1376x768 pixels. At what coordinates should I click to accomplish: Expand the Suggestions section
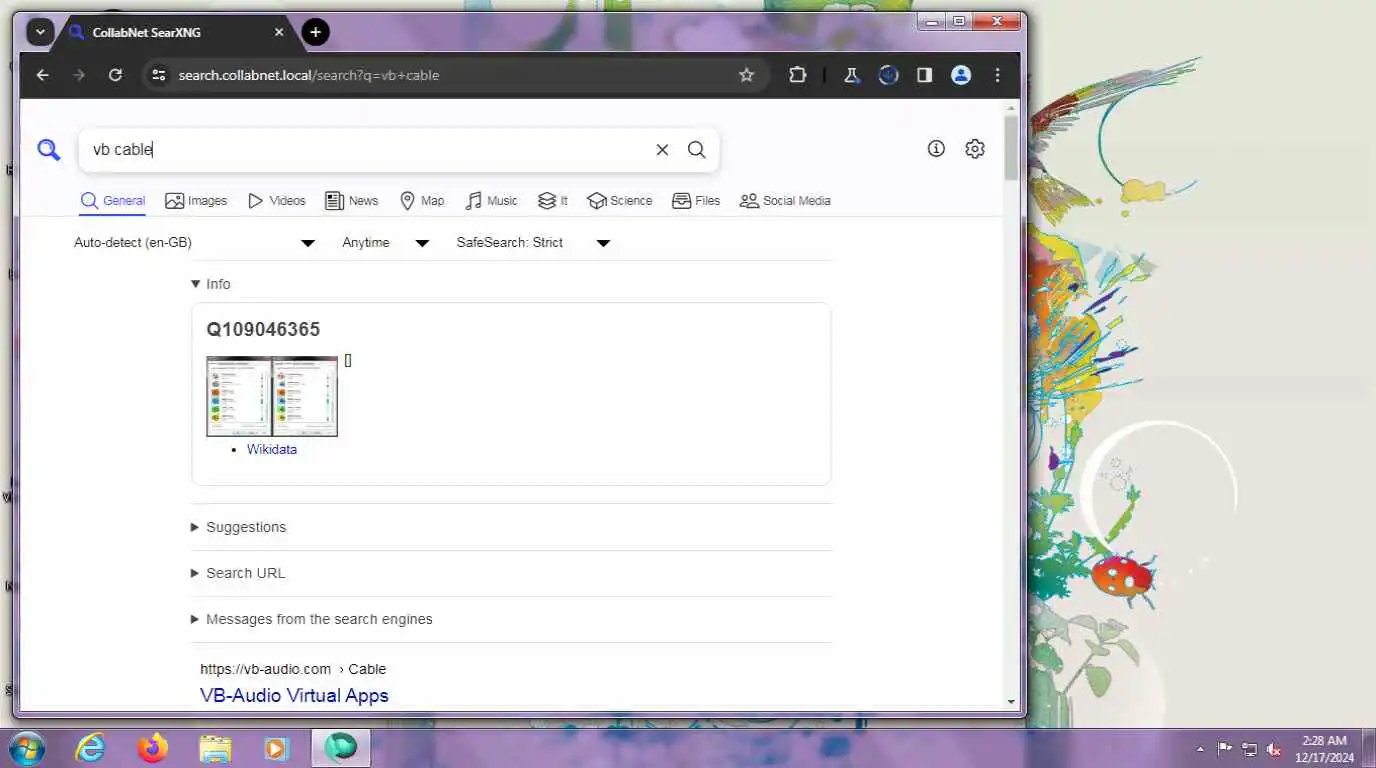pyautogui.click(x=239, y=527)
